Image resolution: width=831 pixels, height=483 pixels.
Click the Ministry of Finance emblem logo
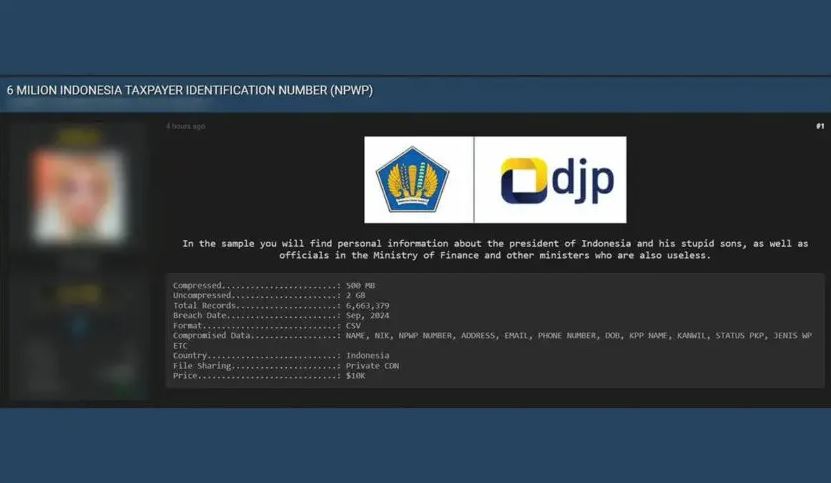click(412, 180)
